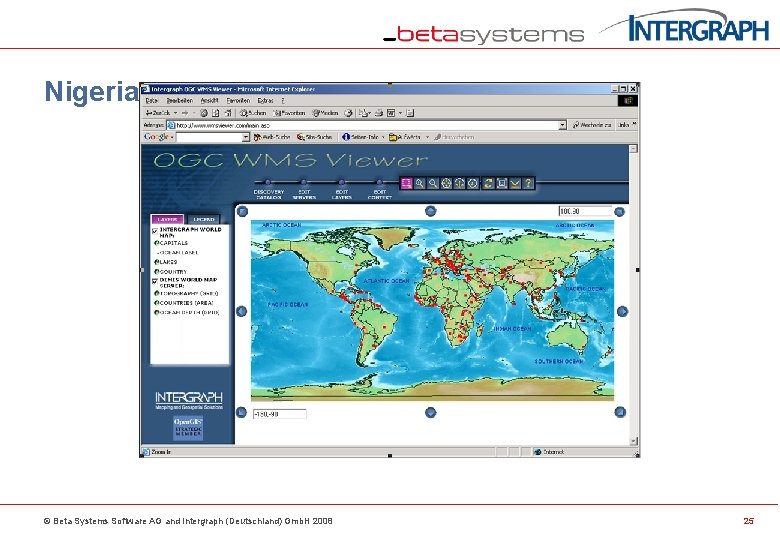This screenshot has height=540, width=780.
Task: Activate the zoom in magnifier tool
Action: coord(420,183)
